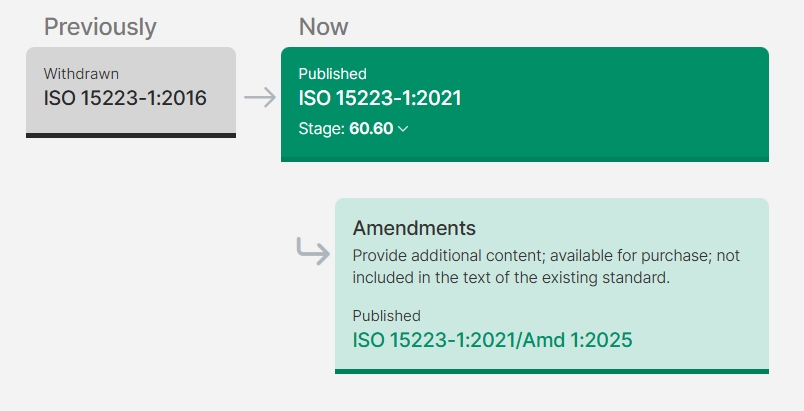Screen dimensions: 804x411
Task: Open the ISO 15223-1:2021/Amd 1:2025 amendment link
Action: (x=492, y=340)
